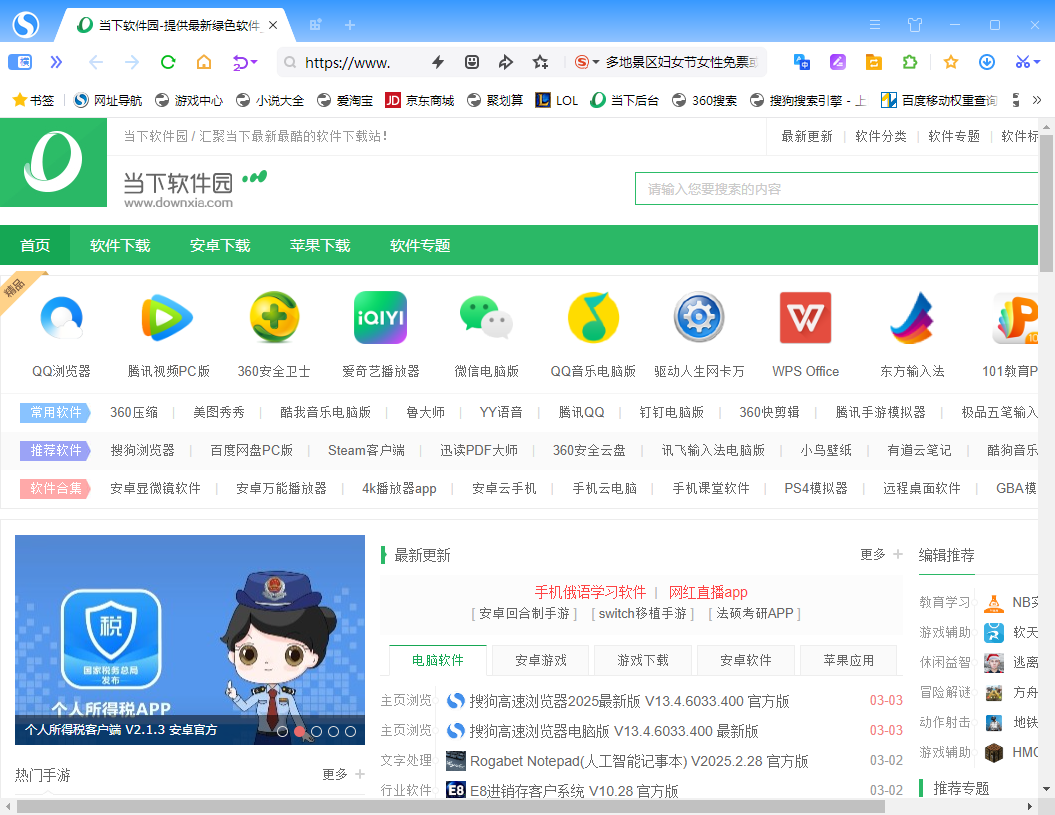
Task: Open 搜狗高速浏览器2025最新版 download entry
Action: coord(629,701)
